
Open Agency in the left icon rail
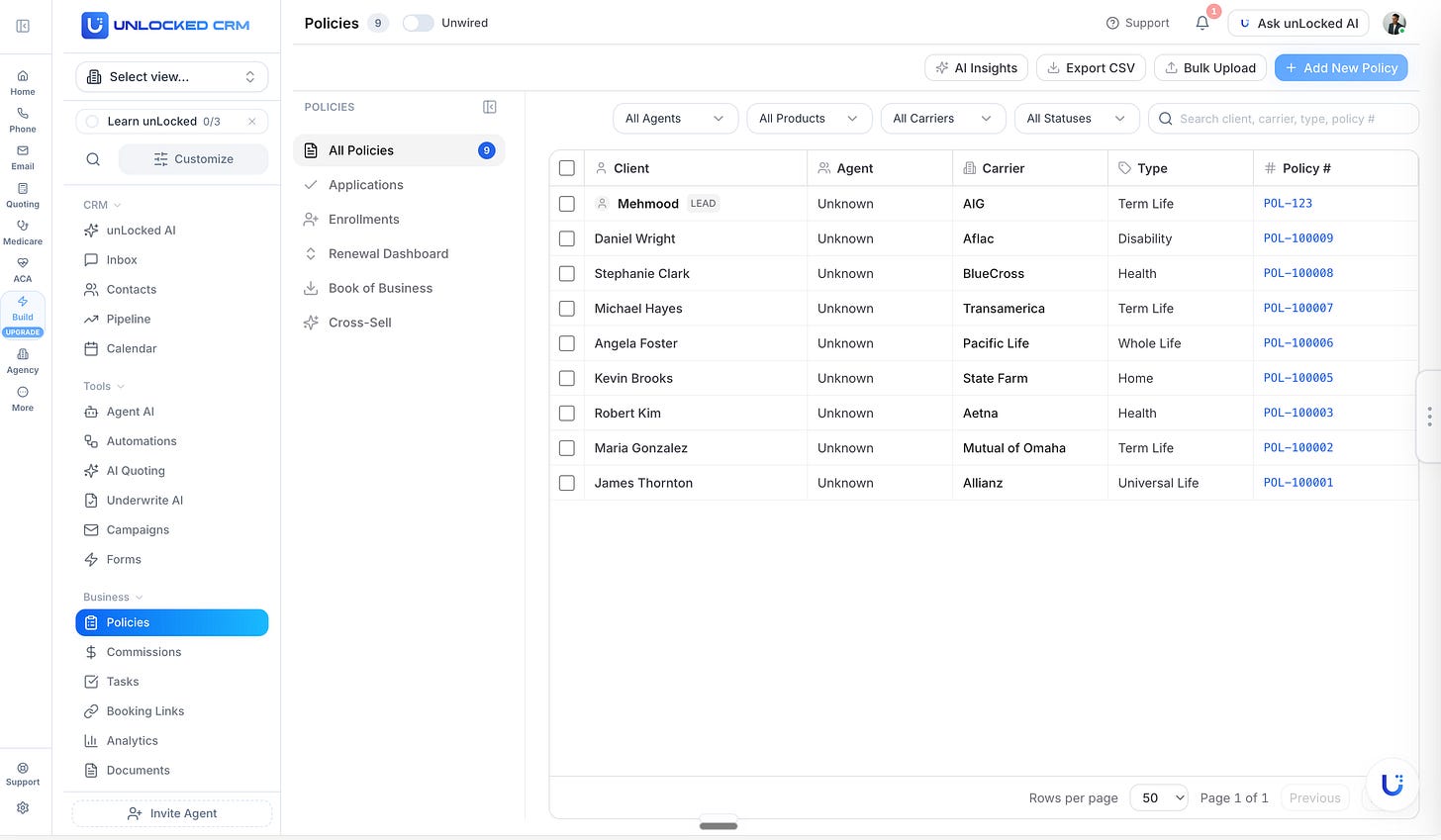(x=23, y=361)
